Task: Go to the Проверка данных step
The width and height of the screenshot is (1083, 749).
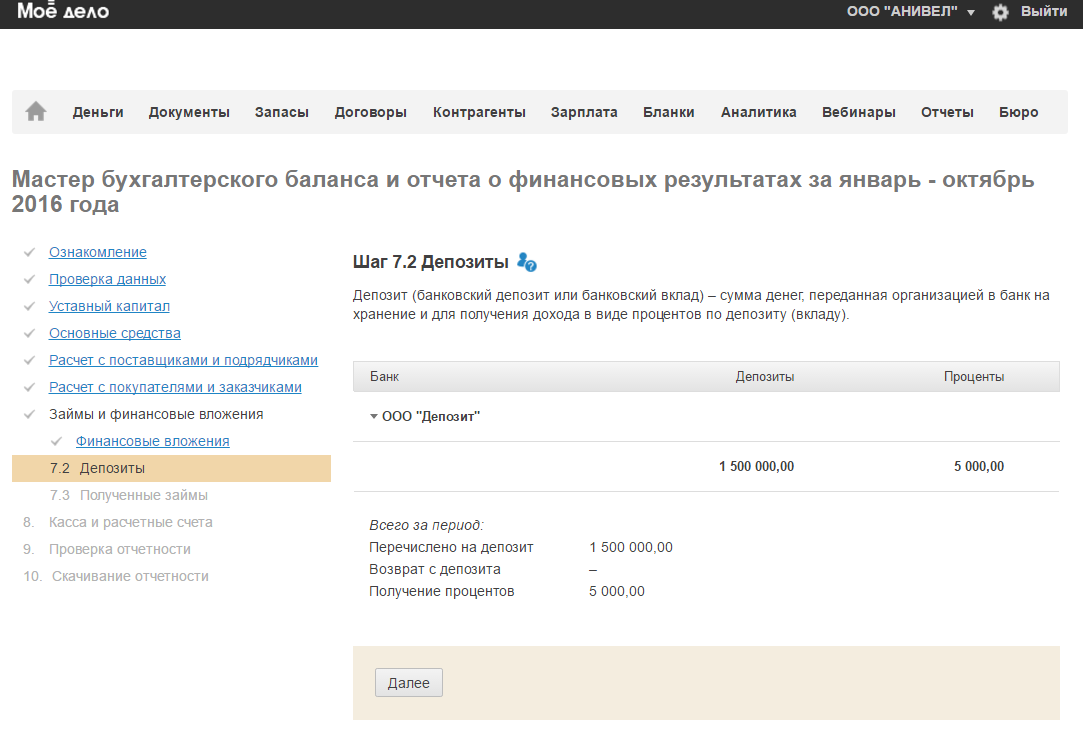Action: (x=107, y=279)
